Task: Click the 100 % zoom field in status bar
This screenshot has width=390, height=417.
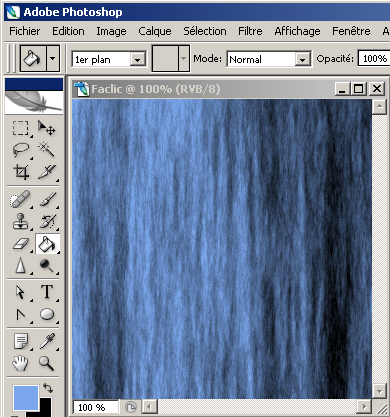Action: (x=95, y=407)
